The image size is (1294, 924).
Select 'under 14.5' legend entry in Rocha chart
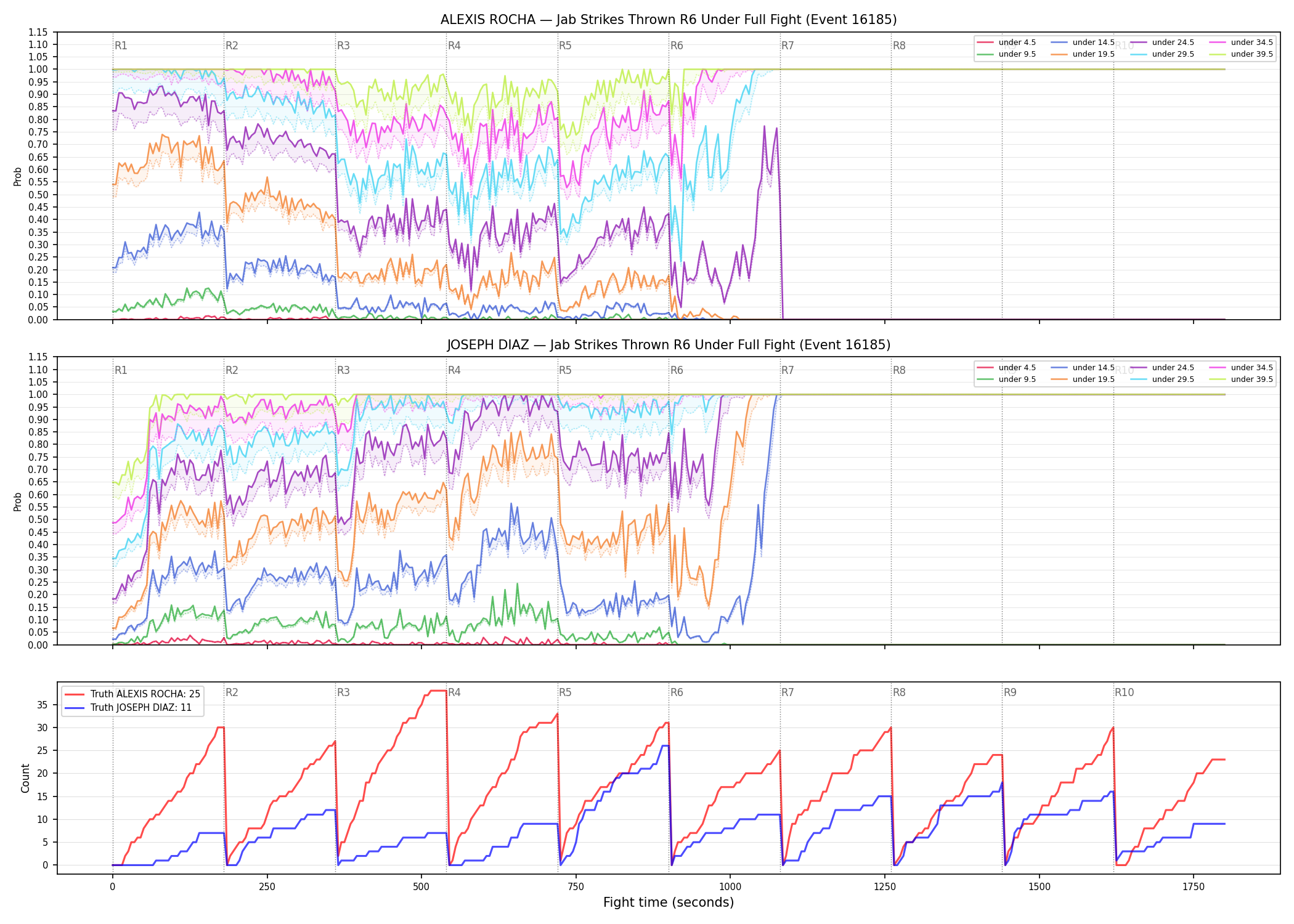point(1083,43)
